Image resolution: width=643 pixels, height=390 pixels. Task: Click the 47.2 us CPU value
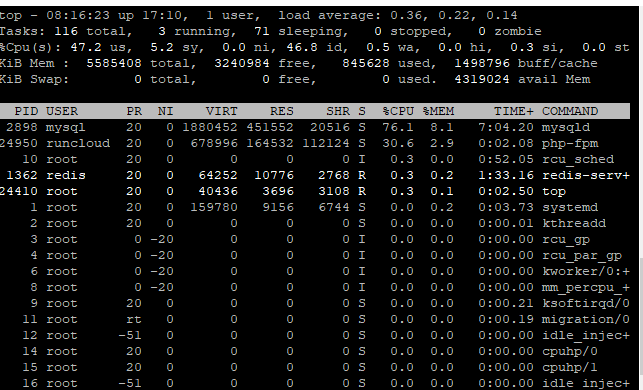click(x=86, y=48)
